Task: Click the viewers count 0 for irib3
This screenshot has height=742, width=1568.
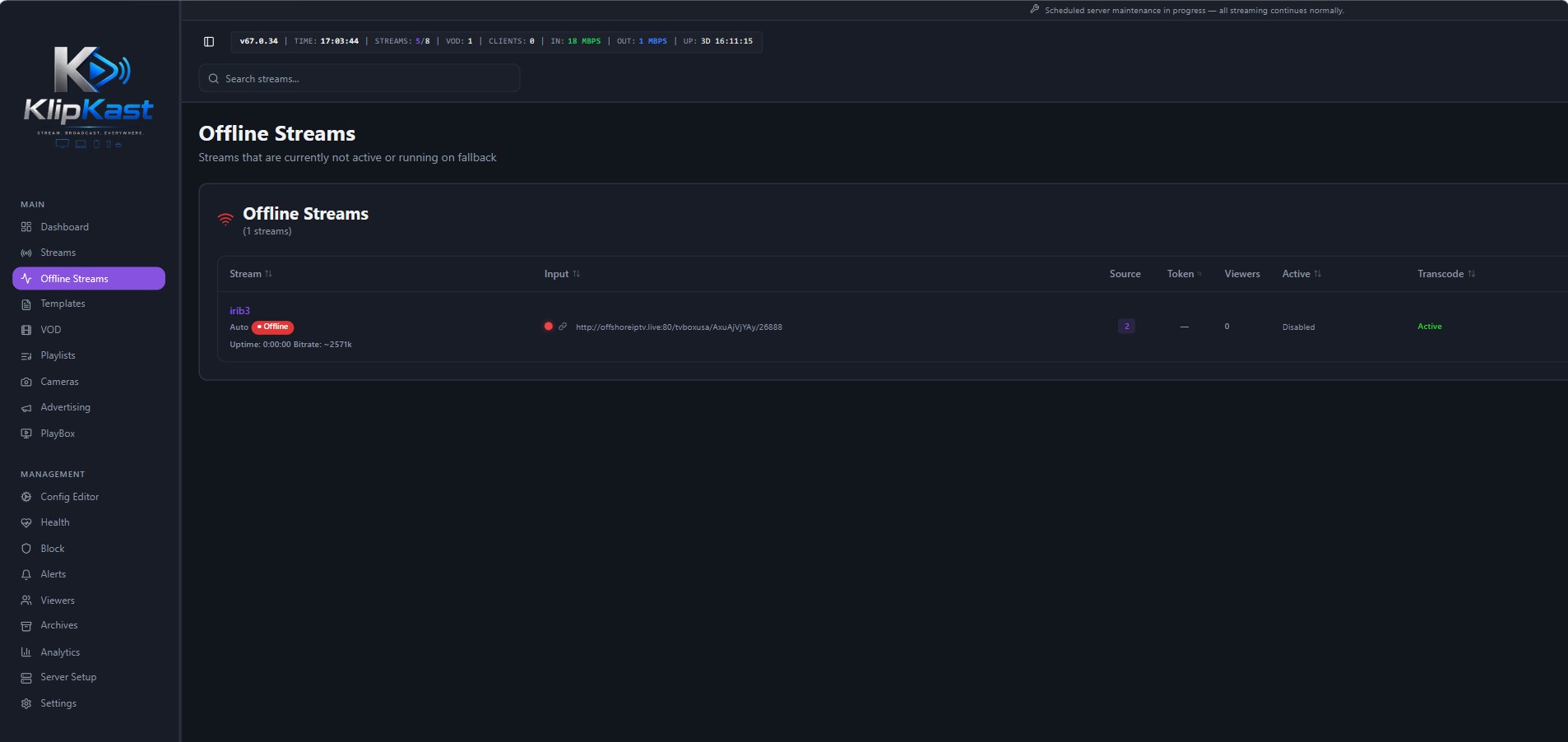Action: (1227, 327)
